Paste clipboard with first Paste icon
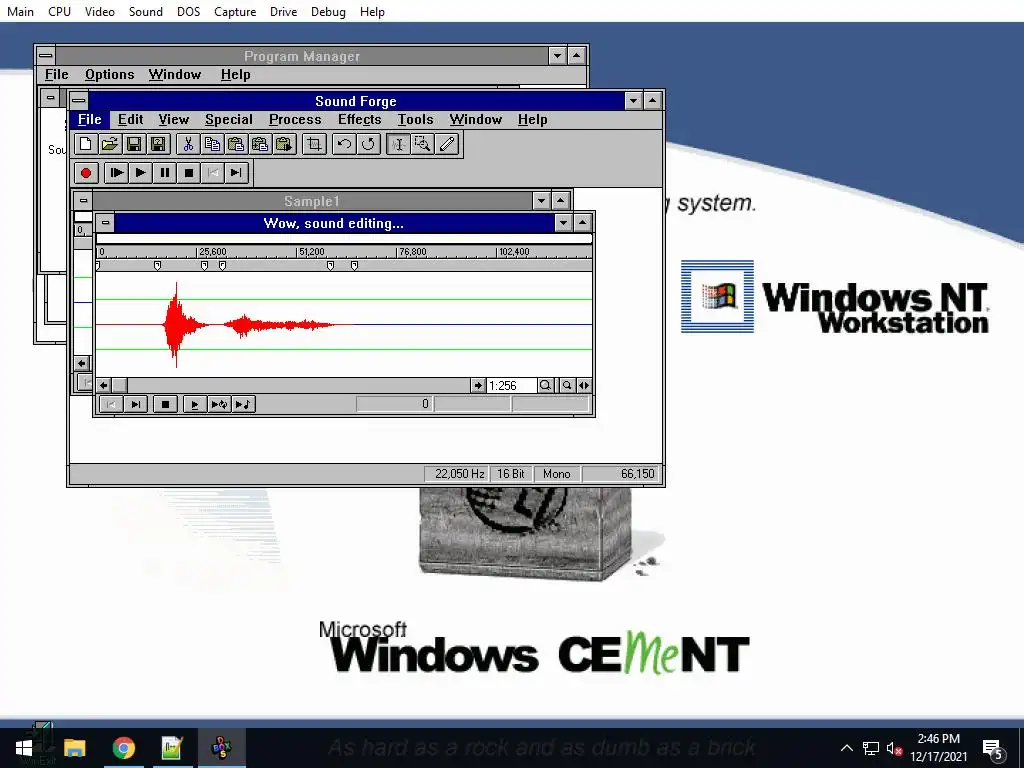The width and height of the screenshot is (1024, 768). [236, 144]
